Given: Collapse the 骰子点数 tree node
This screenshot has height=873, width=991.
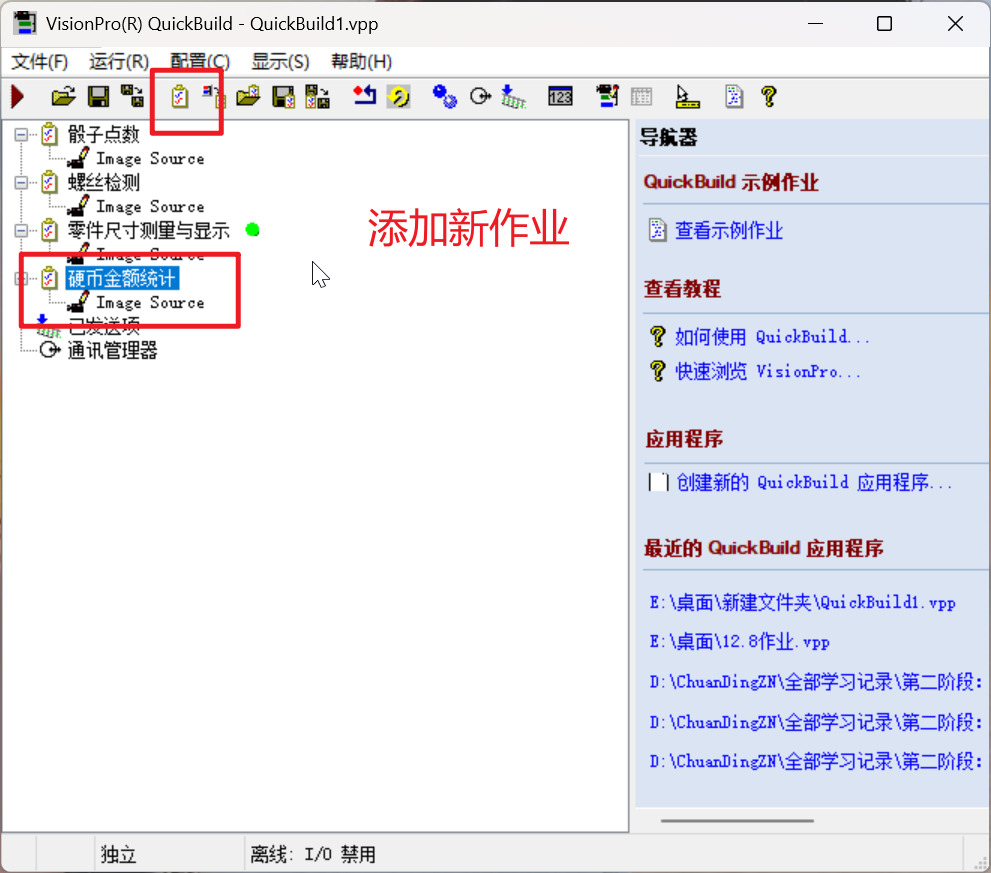Looking at the screenshot, I should point(21,135).
